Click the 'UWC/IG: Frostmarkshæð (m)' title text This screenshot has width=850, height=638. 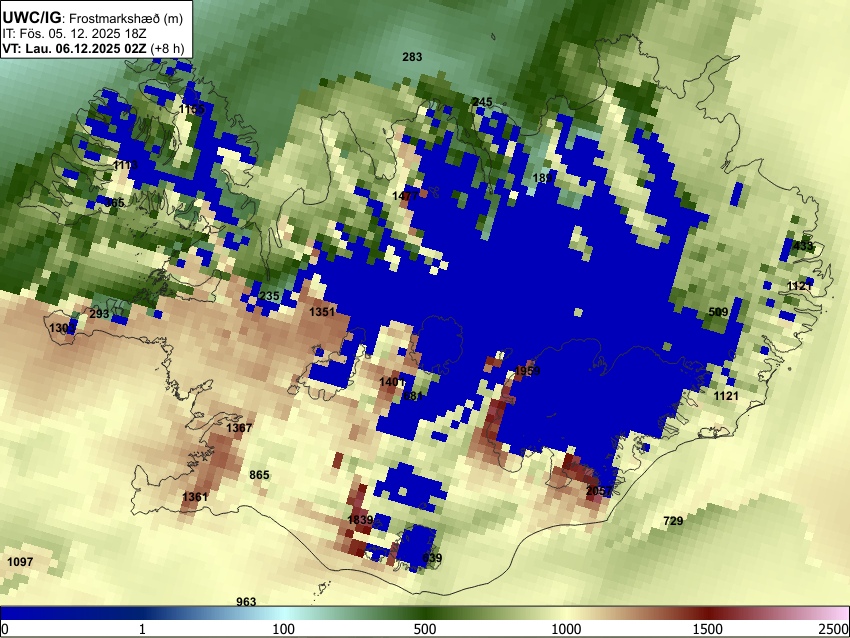point(93,18)
